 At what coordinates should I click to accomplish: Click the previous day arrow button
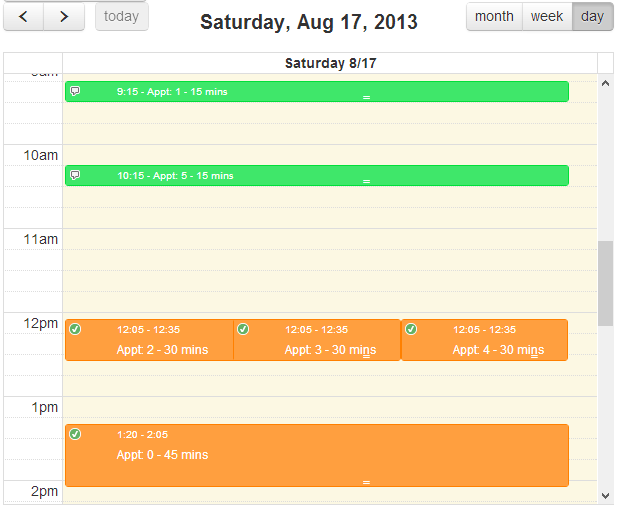click(24, 17)
